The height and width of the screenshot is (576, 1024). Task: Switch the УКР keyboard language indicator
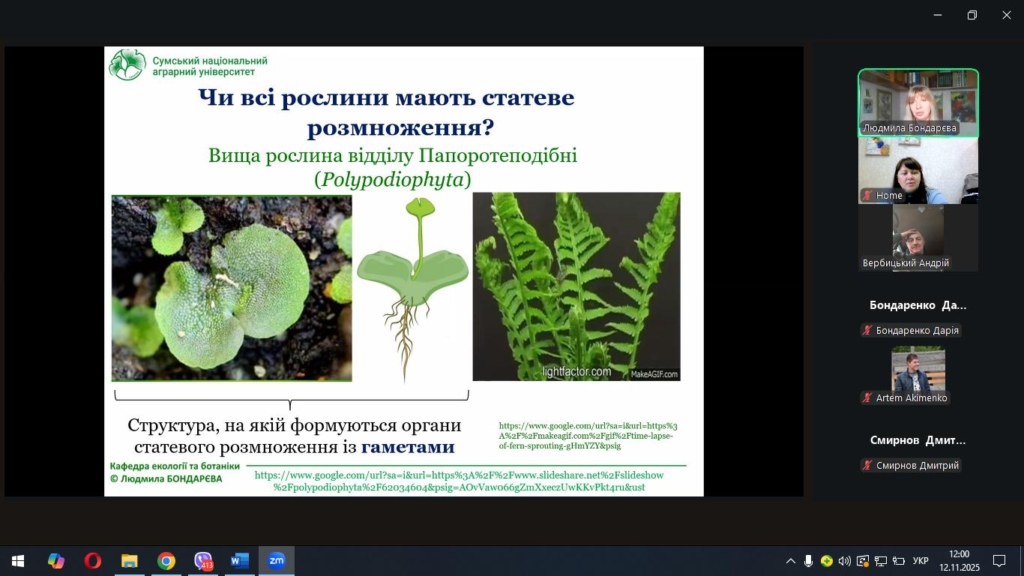pyautogui.click(x=921, y=561)
